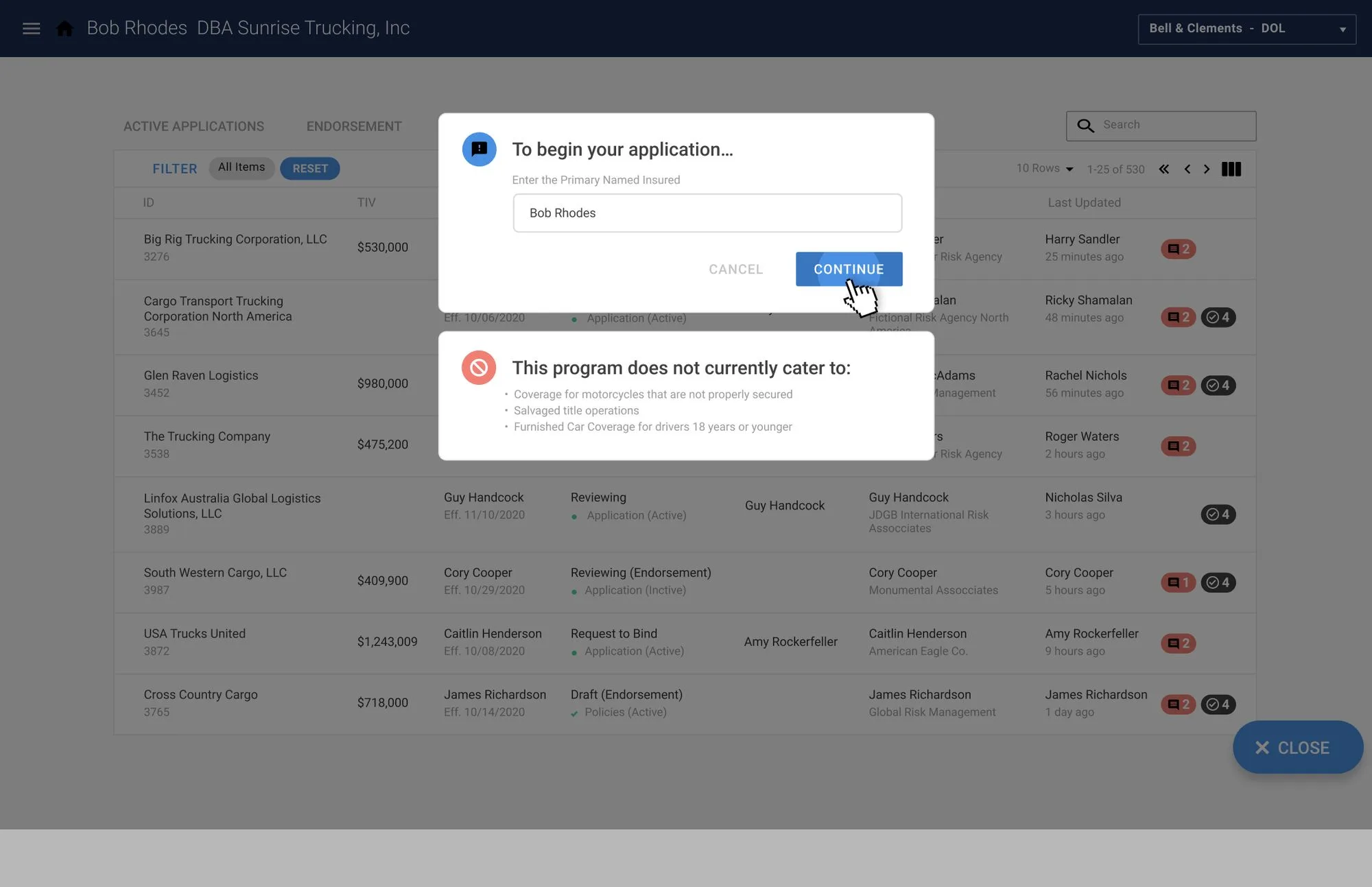Click Draft (Endorsement) status

pos(626,694)
